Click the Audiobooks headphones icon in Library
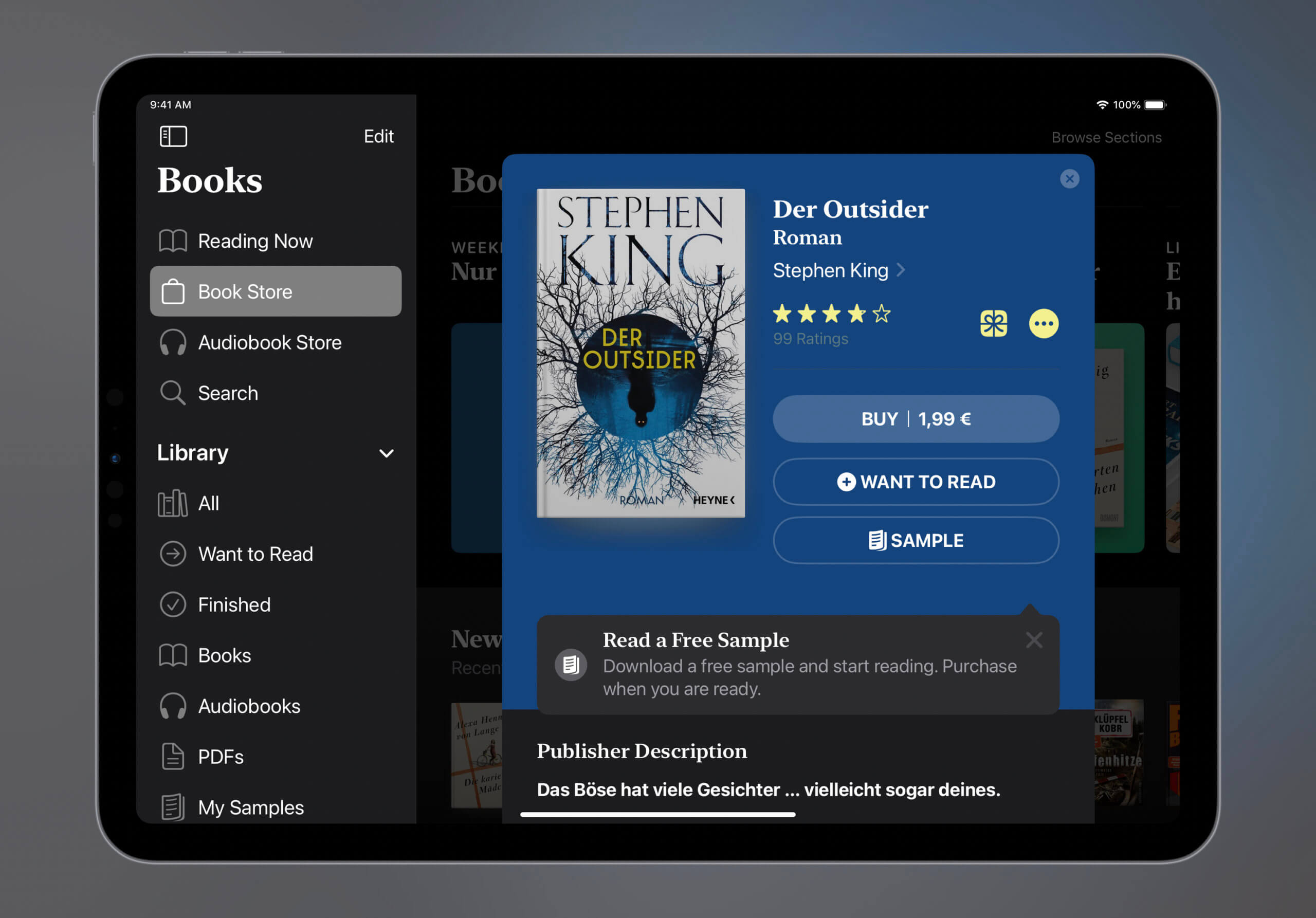 [173, 707]
